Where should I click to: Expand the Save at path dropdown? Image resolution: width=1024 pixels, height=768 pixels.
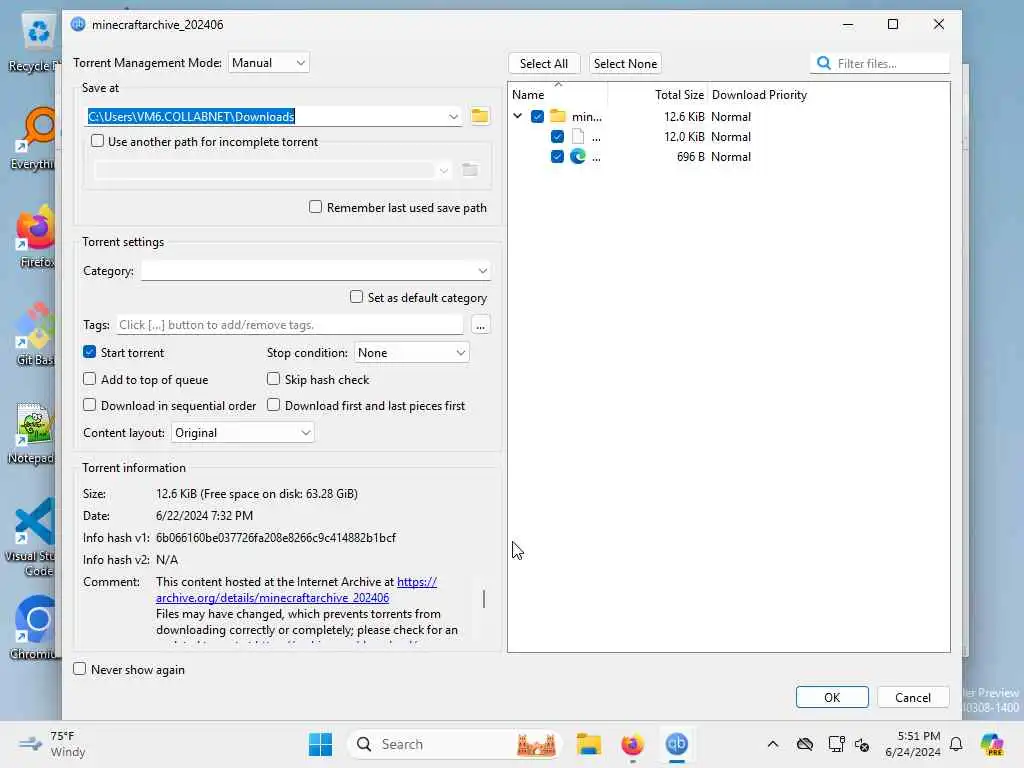tap(453, 116)
